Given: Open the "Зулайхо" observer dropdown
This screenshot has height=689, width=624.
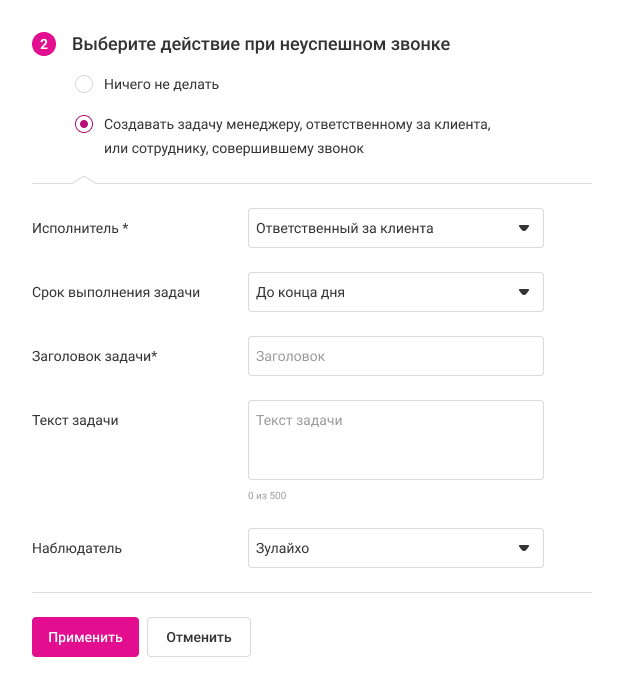Looking at the screenshot, I should tap(395, 548).
